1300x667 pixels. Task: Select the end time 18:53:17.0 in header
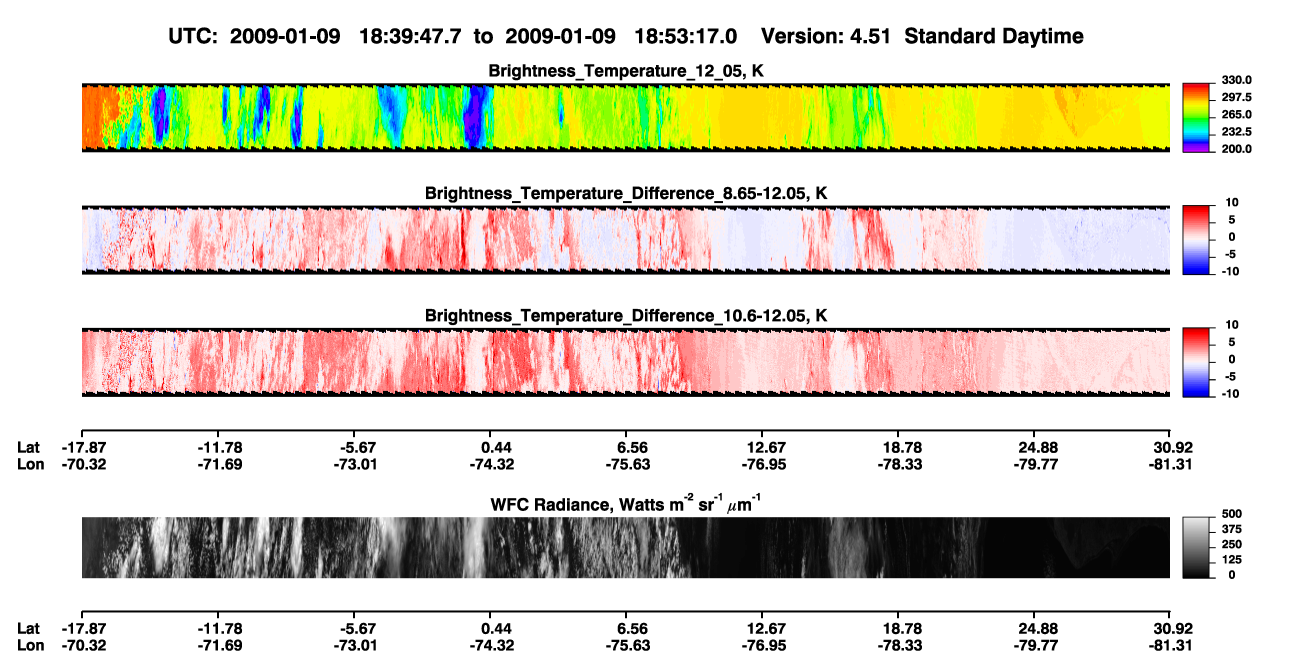coord(687,36)
